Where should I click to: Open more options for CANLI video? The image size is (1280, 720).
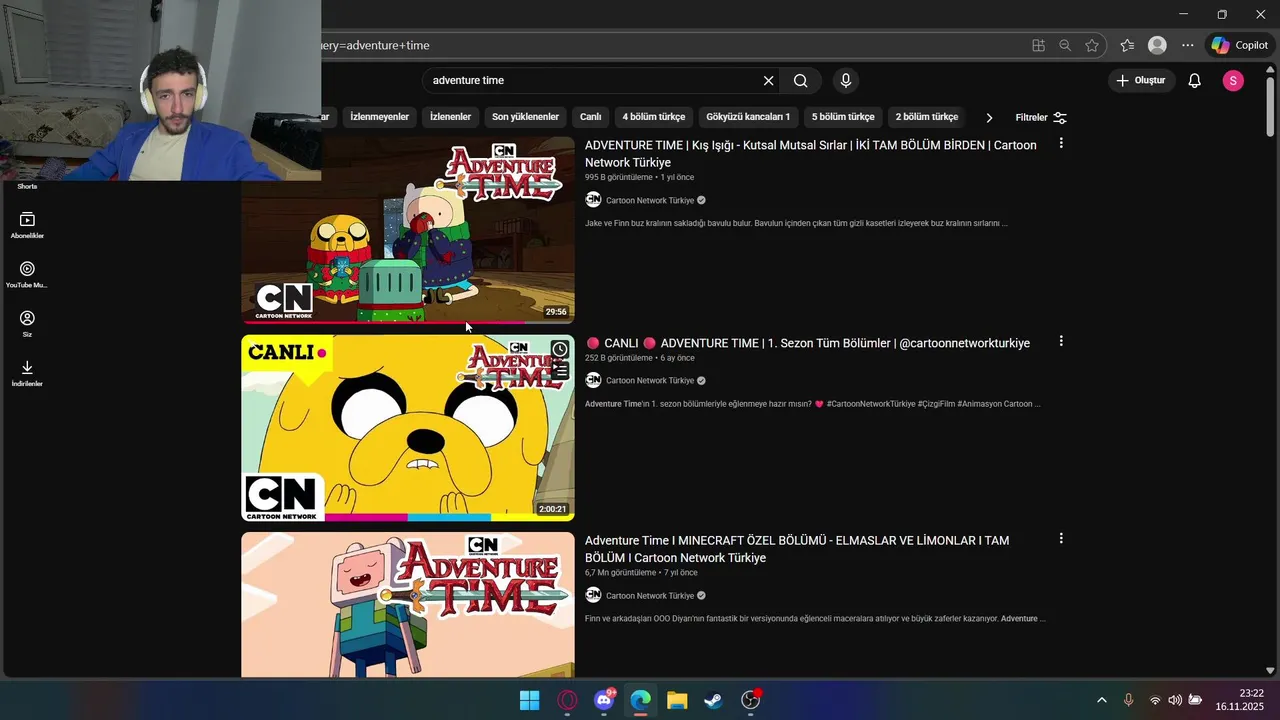pyautogui.click(x=1061, y=341)
